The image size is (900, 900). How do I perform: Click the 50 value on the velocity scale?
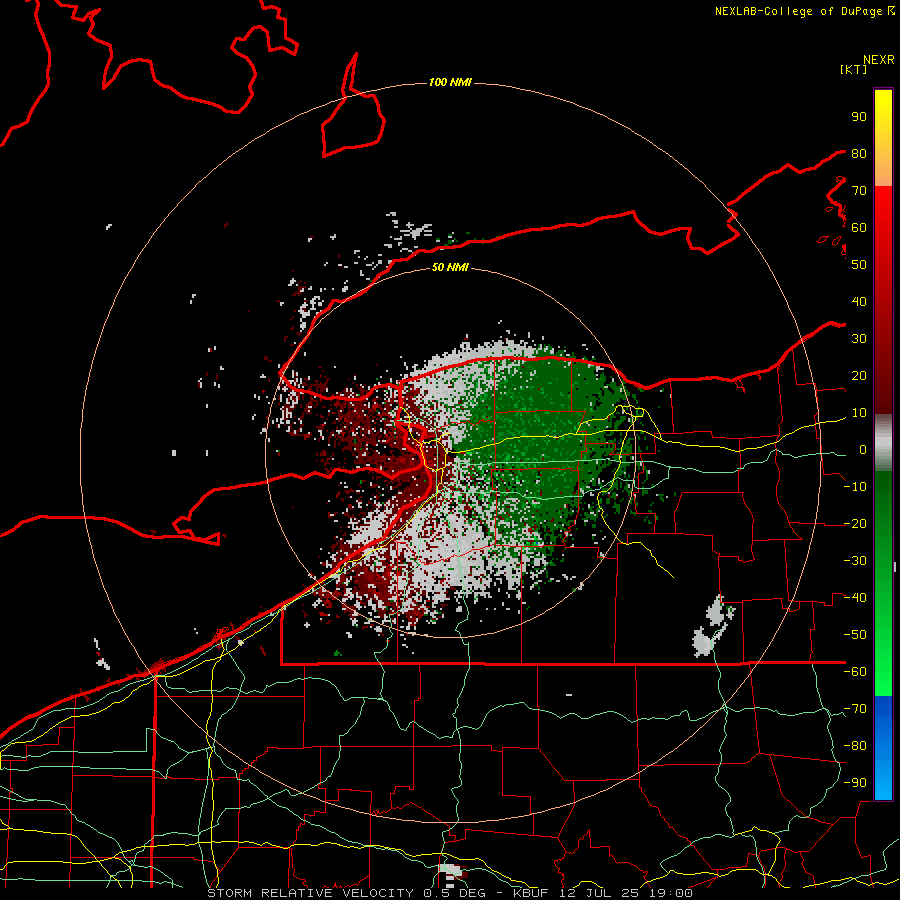pos(859,265)
